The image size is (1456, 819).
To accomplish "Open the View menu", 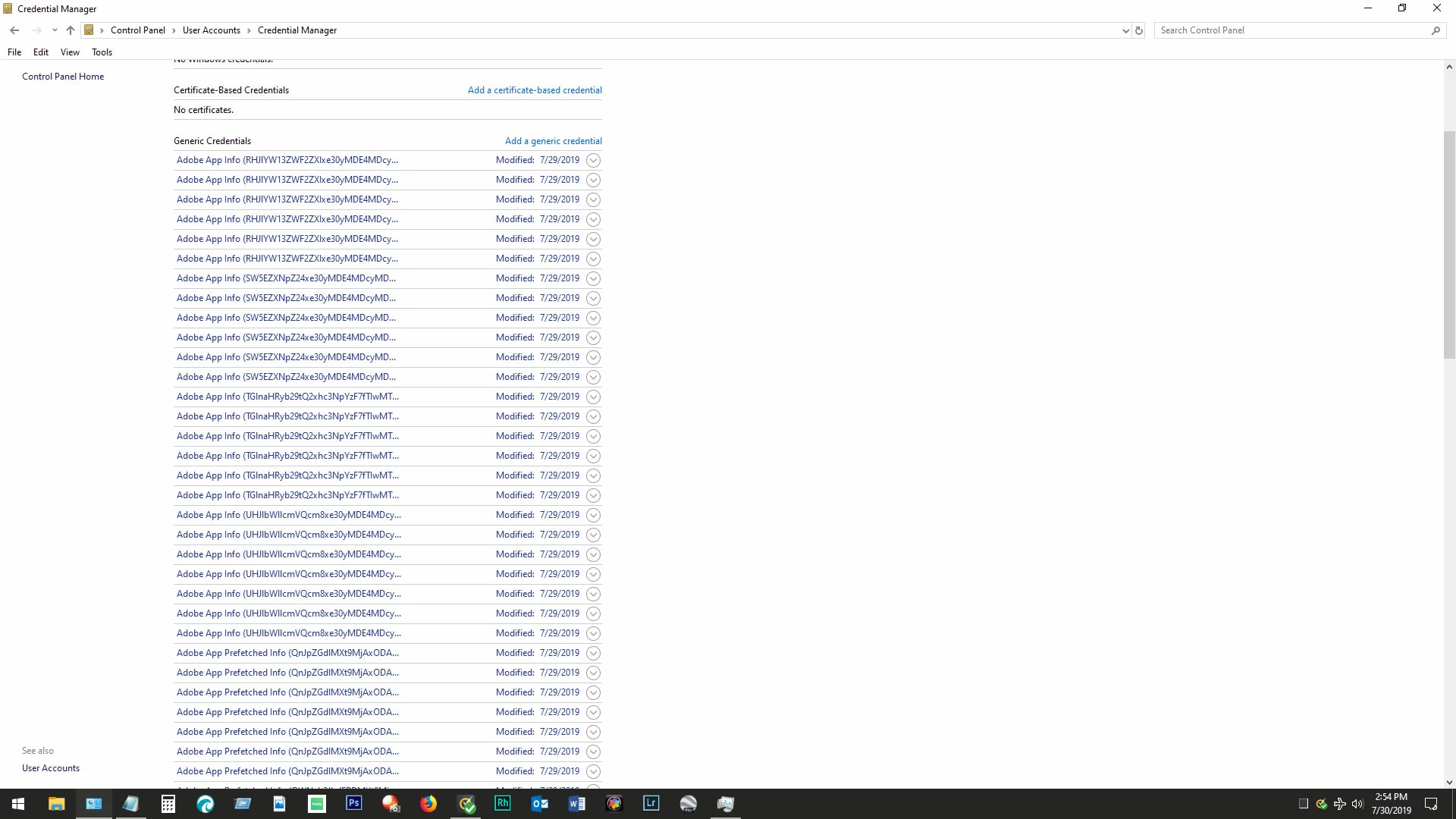I will pos(70,52).
